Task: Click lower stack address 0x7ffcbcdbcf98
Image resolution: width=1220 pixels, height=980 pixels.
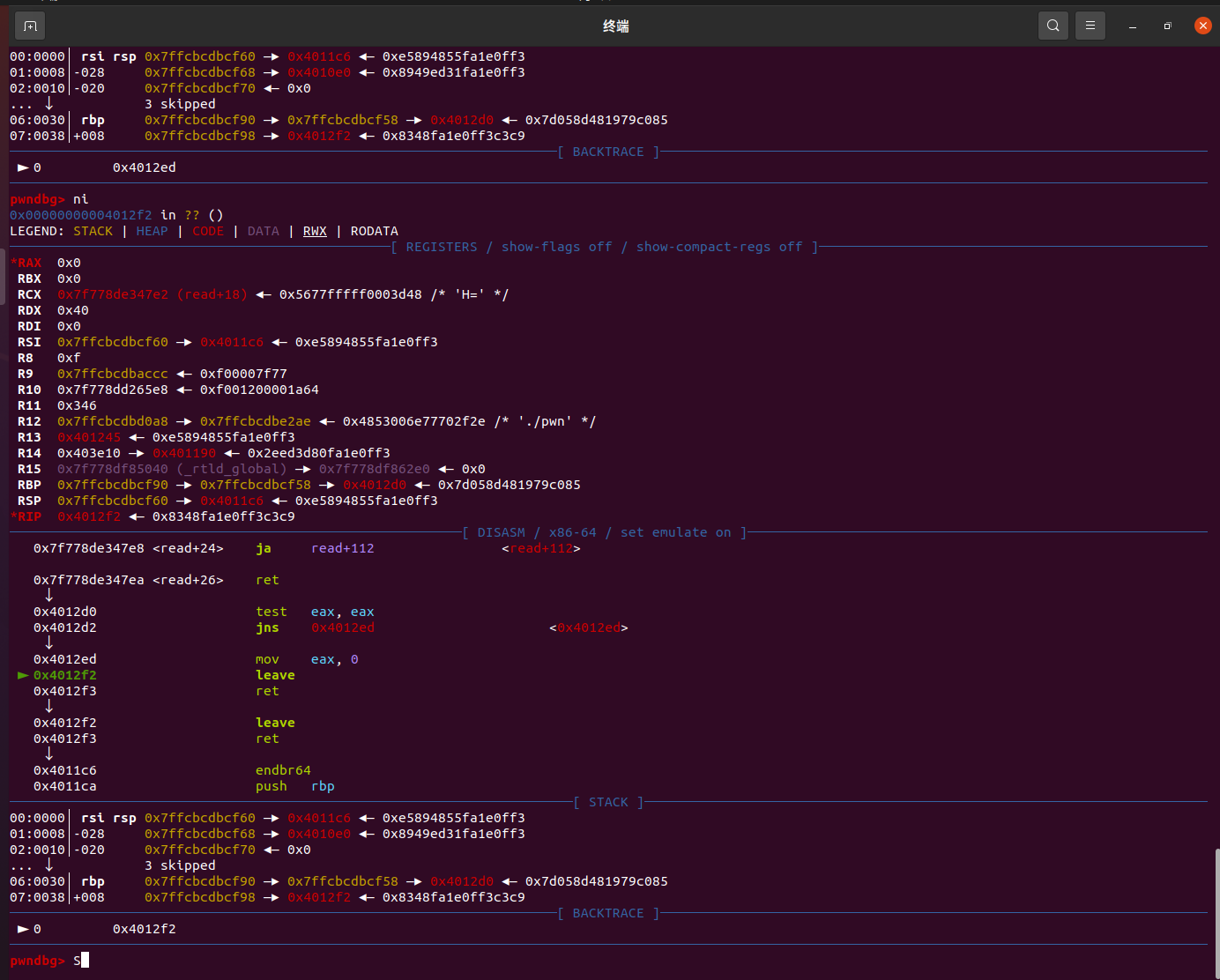Action: point(200,897)
